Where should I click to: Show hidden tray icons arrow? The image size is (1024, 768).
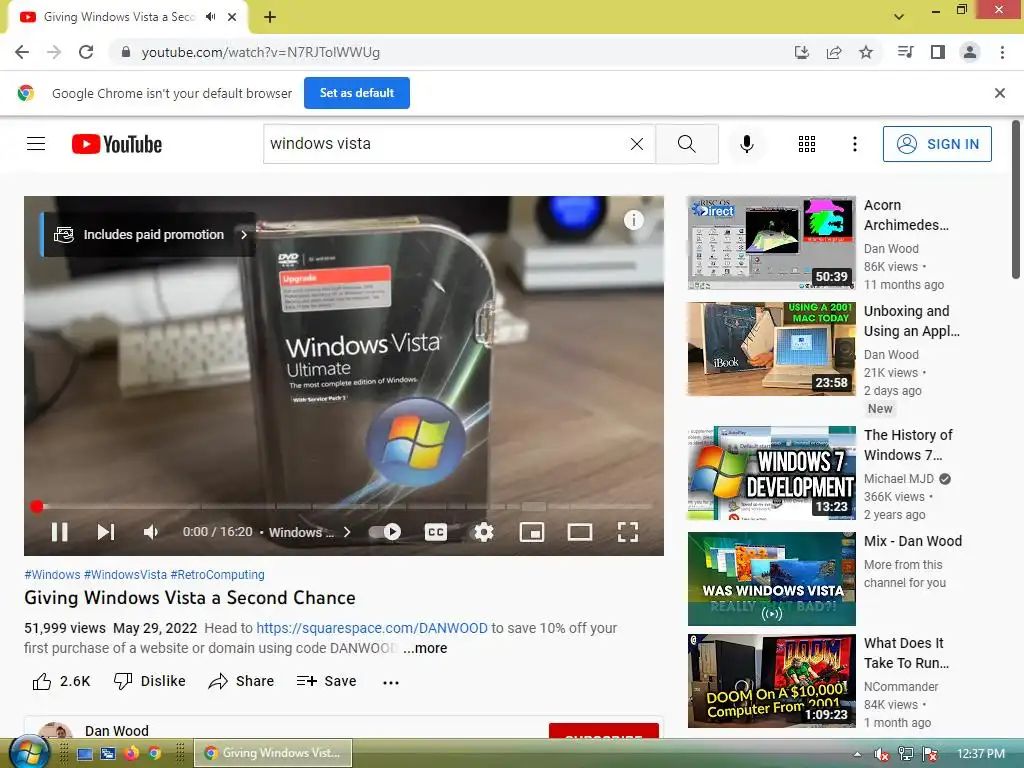857,754
